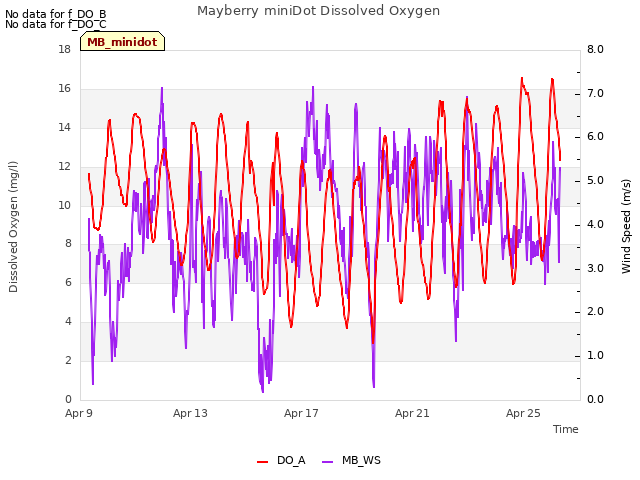Image resolution: width=640 pixels, height=480 pixels.
Task: Click 'No data for f_DO_C' message
Action: [56, 24]
